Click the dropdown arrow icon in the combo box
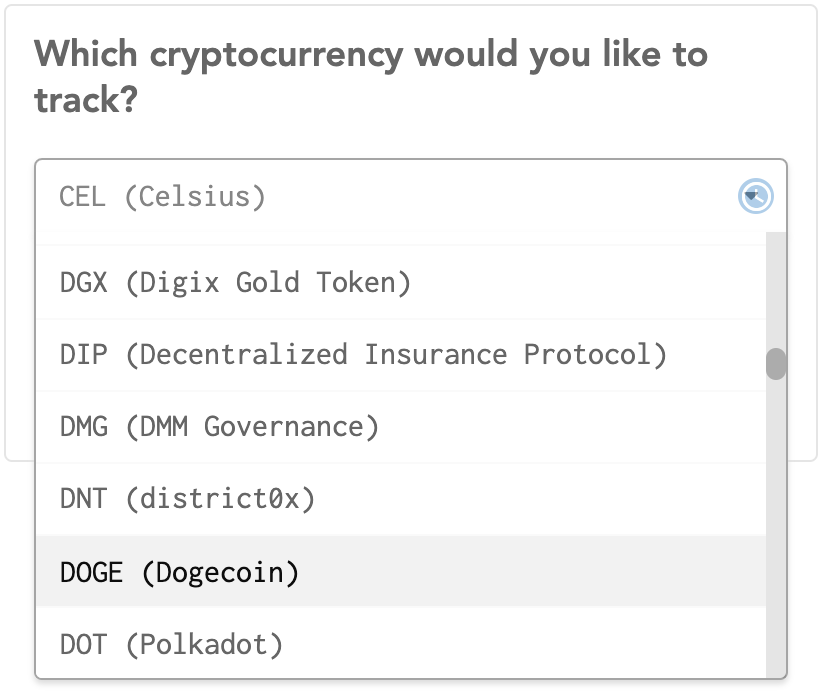 coord(755,196)
